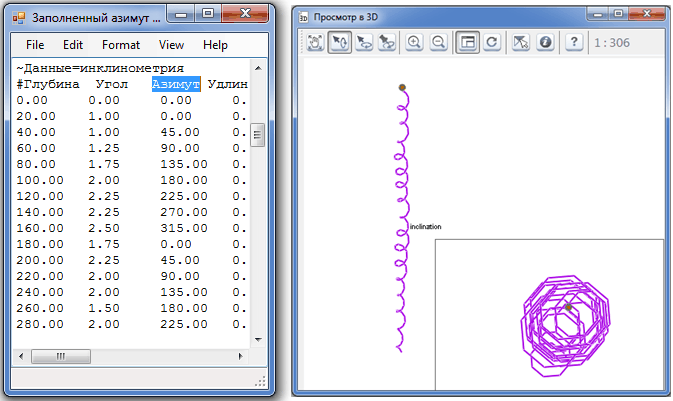Select the active rotate cursor tool
The image size is (673, 401).
(x=339, y=42)
